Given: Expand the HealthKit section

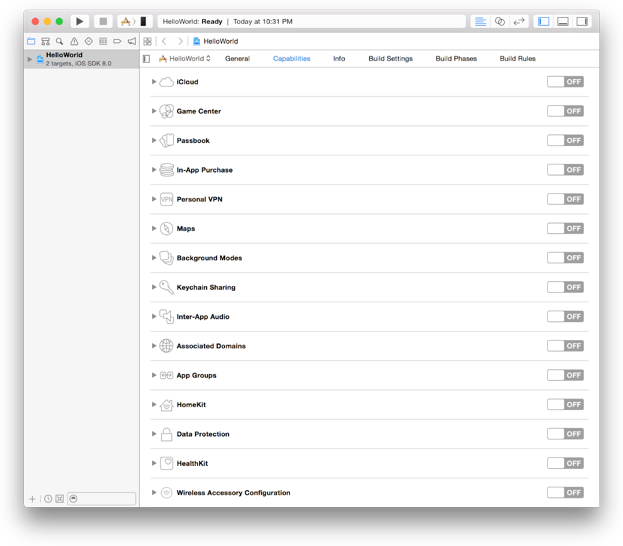Looking at the screenshot, I should click(154, 463).
